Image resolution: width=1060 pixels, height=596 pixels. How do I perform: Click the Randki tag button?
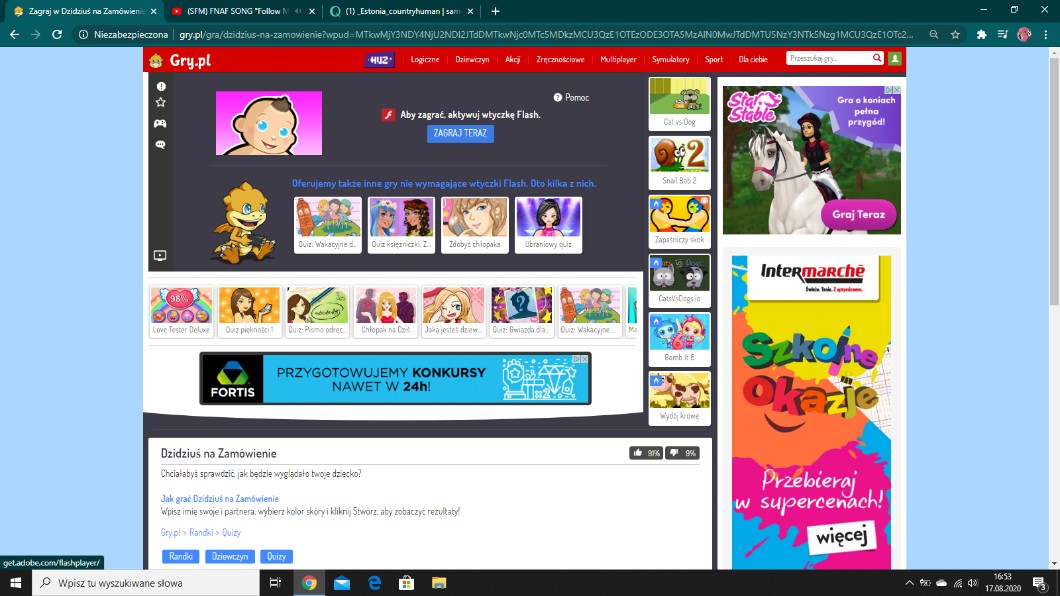(x=181, y=557)
